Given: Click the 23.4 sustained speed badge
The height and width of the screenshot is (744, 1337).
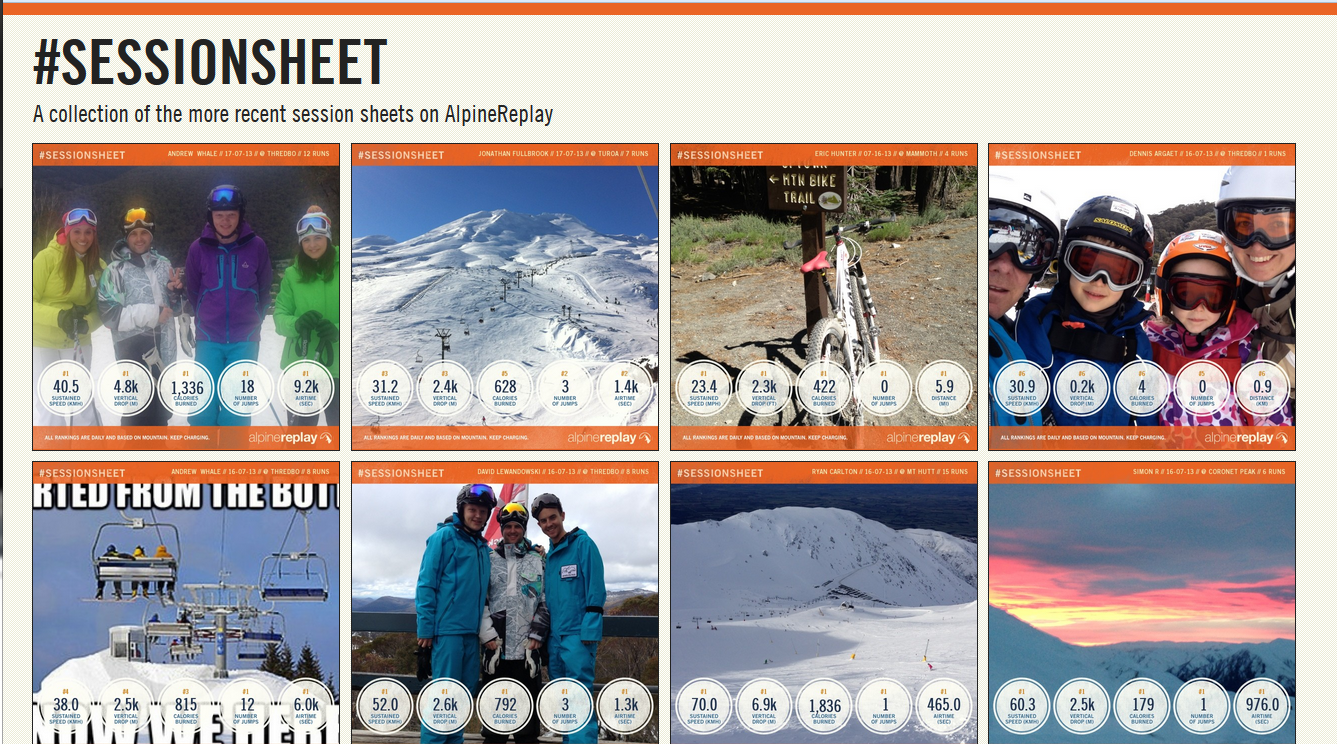Looking at the screenshot, I should pyautogui.click(x=704, y=388).
